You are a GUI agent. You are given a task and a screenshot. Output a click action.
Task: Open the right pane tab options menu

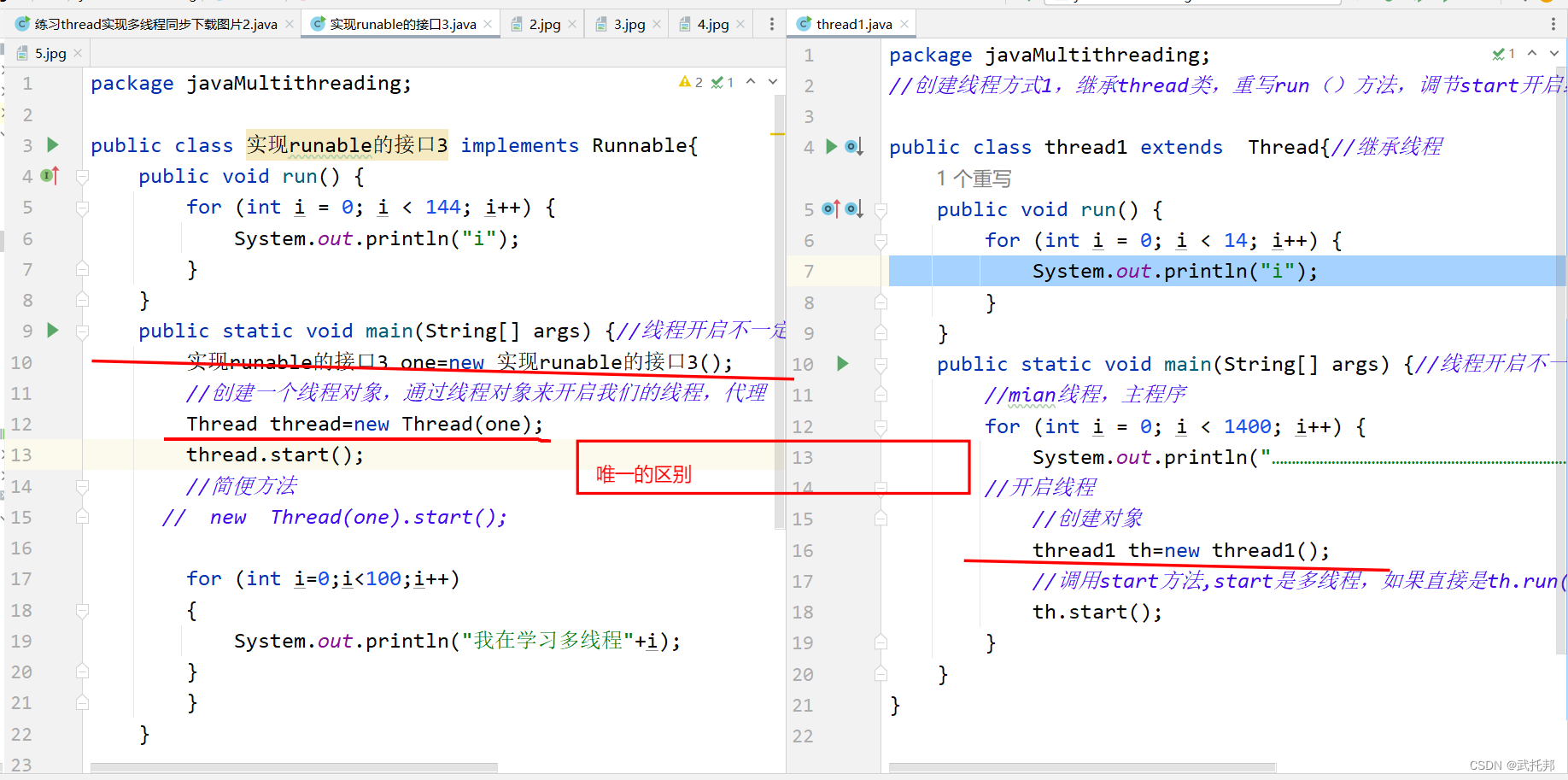(x=1553, y=24)
